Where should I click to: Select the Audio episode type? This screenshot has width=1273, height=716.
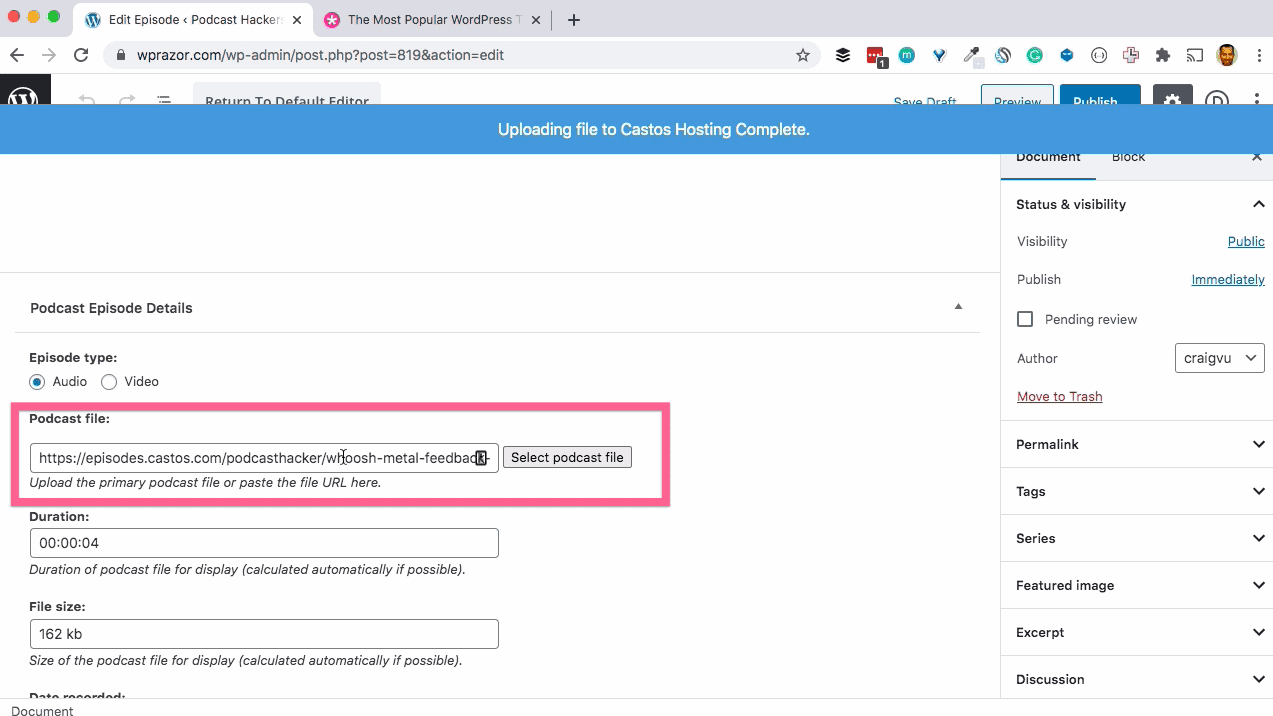click(x=35, y=381)
